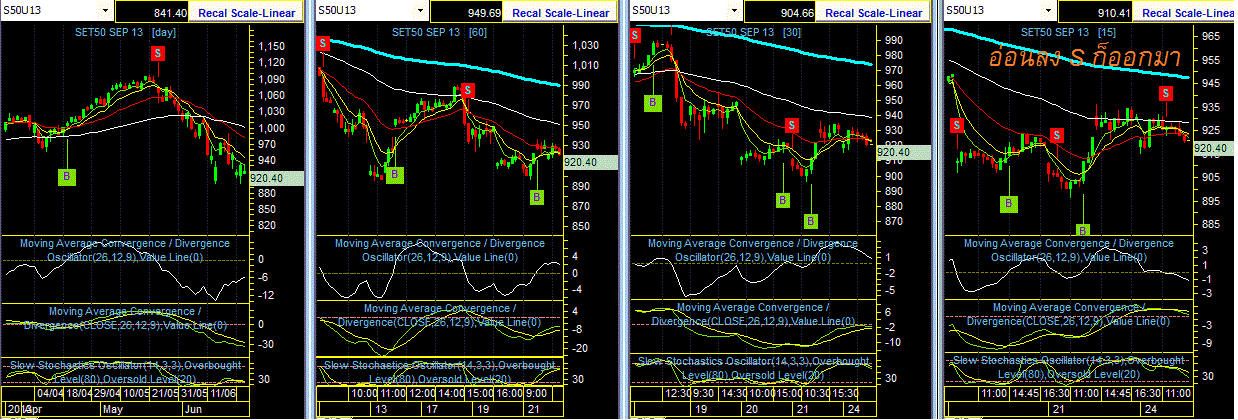Click the B buy marker near 905 on 15-minute chart
Image resolution: width=1238 pixels, height=420 pixels.
1009,203
